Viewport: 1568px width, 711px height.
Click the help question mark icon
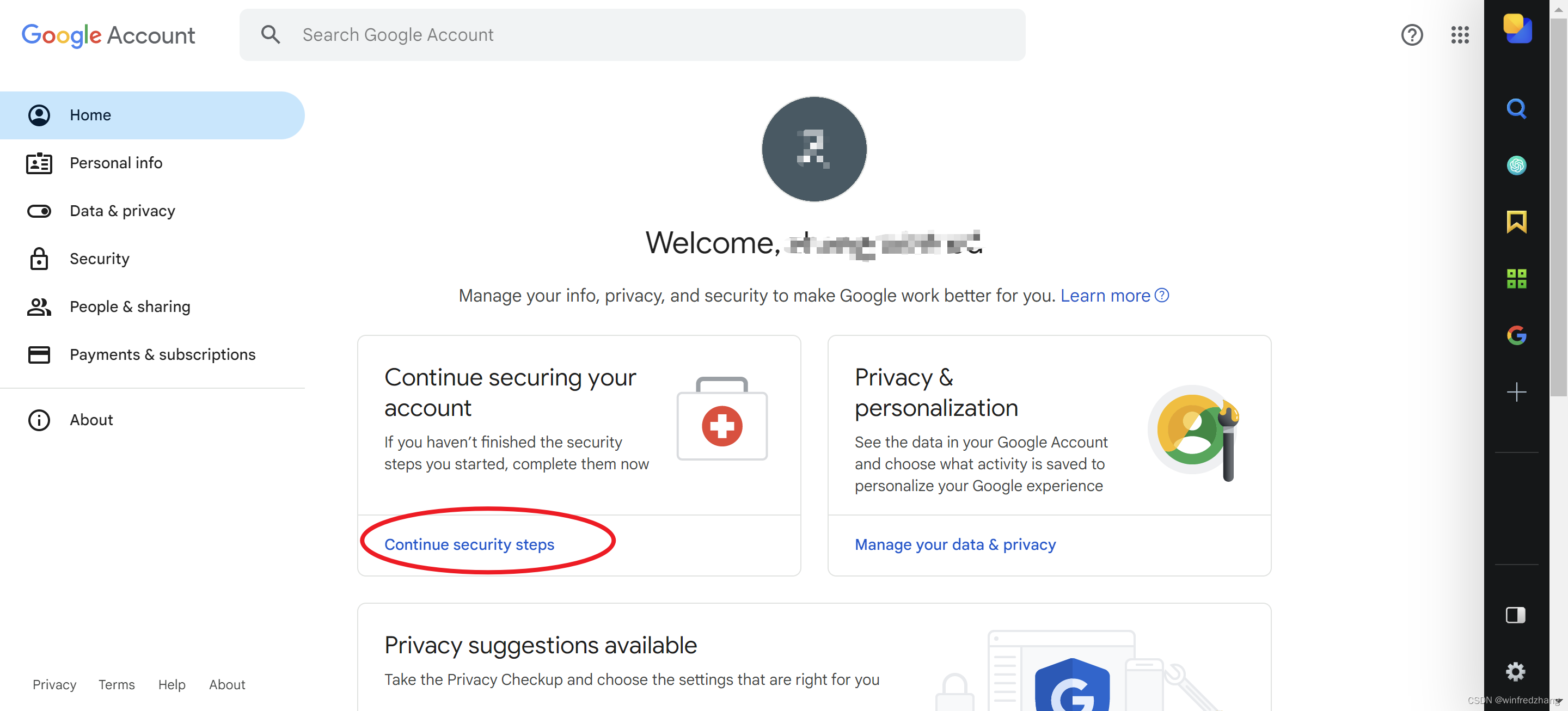(x=1411, y=35)
